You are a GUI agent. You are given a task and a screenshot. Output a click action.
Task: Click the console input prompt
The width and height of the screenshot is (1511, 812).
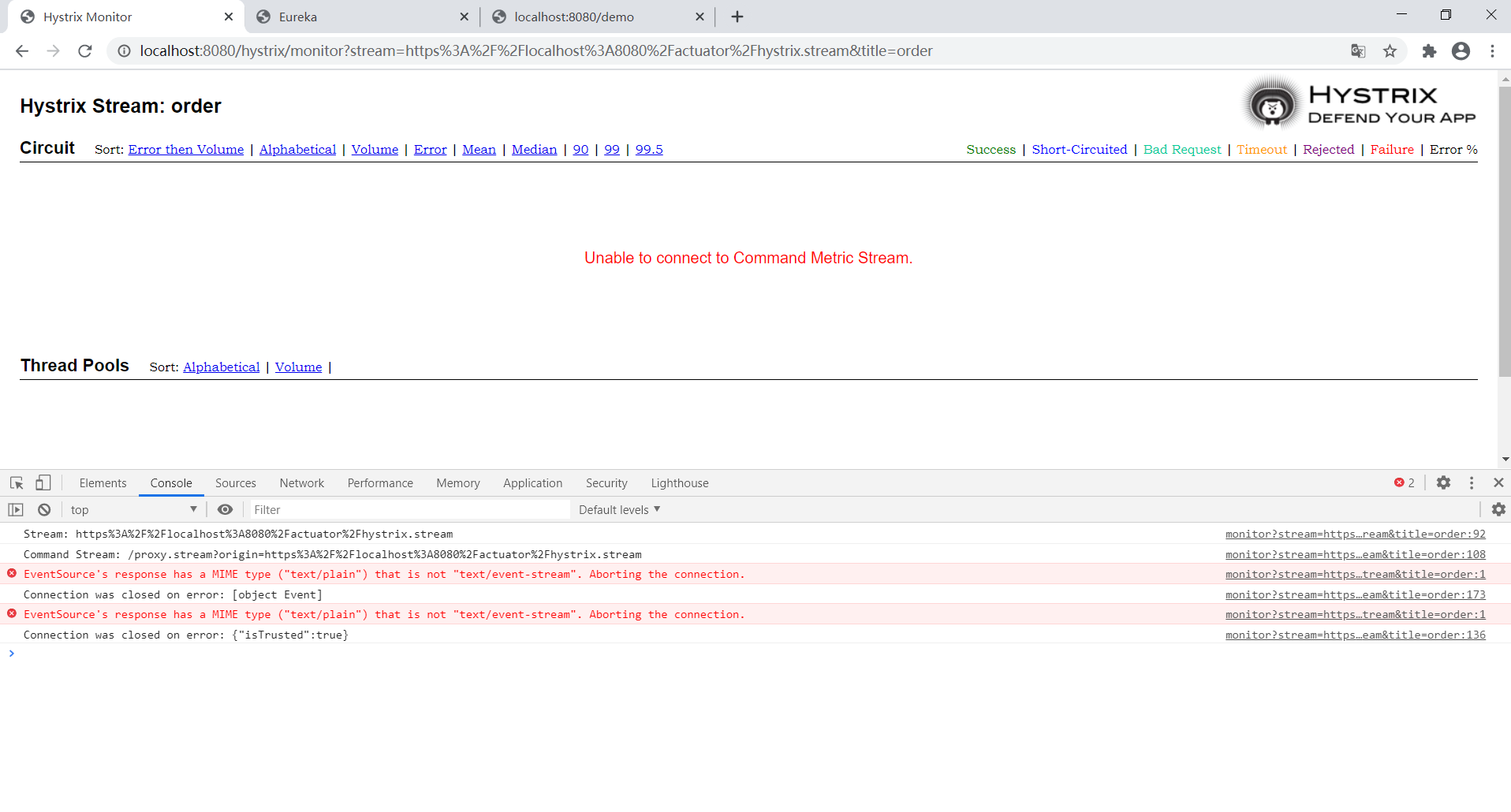click(757, 654)
